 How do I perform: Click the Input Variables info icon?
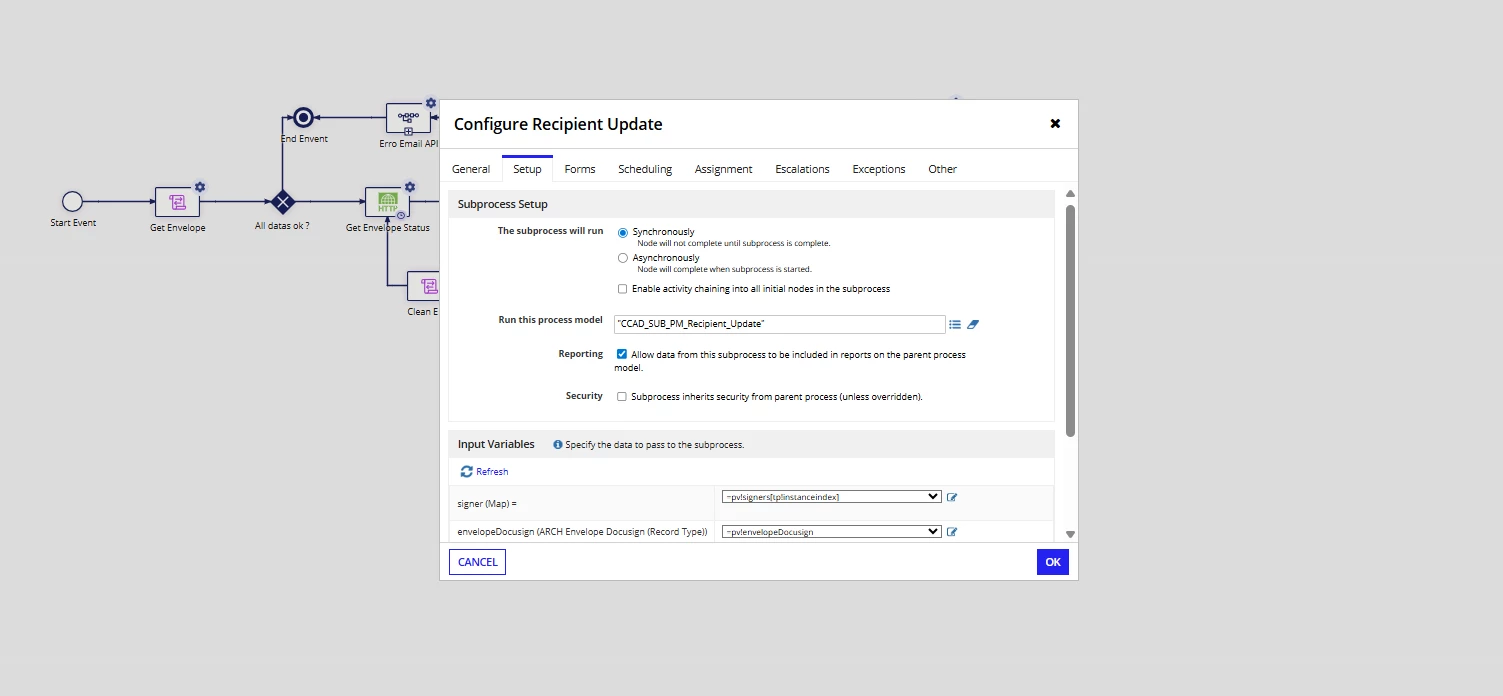click(x=558, y=444)
